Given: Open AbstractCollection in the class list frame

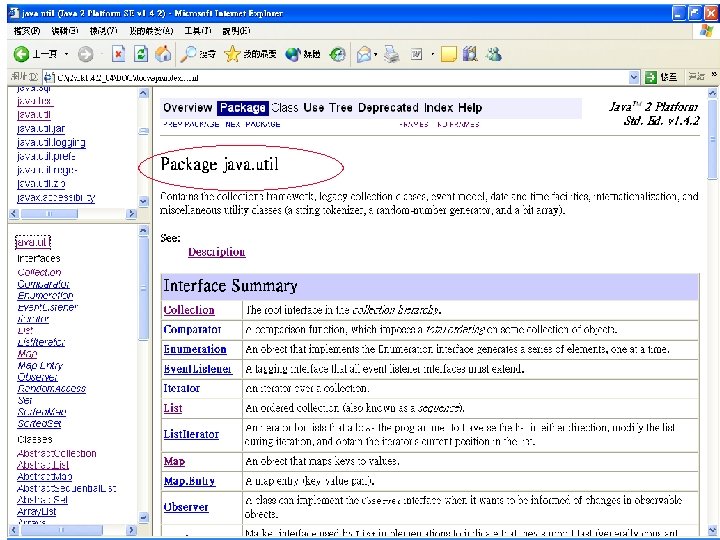Looking at the screenshot, I should 56,454.
